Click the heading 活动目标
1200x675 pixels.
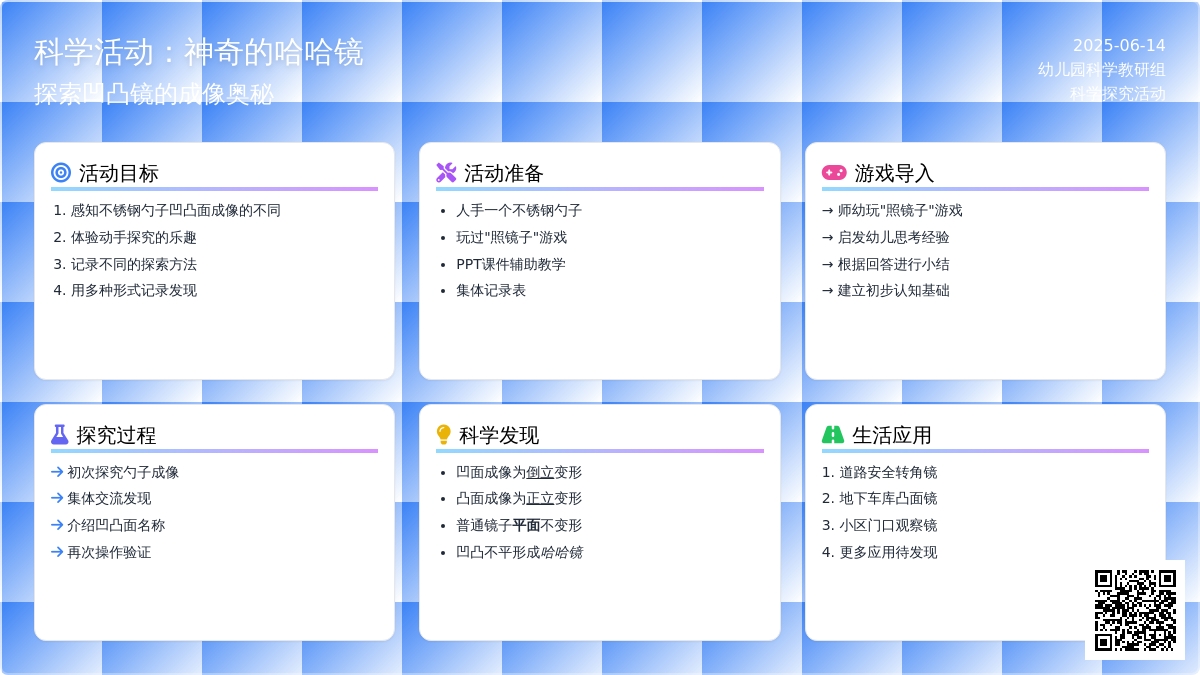point(119,173)
